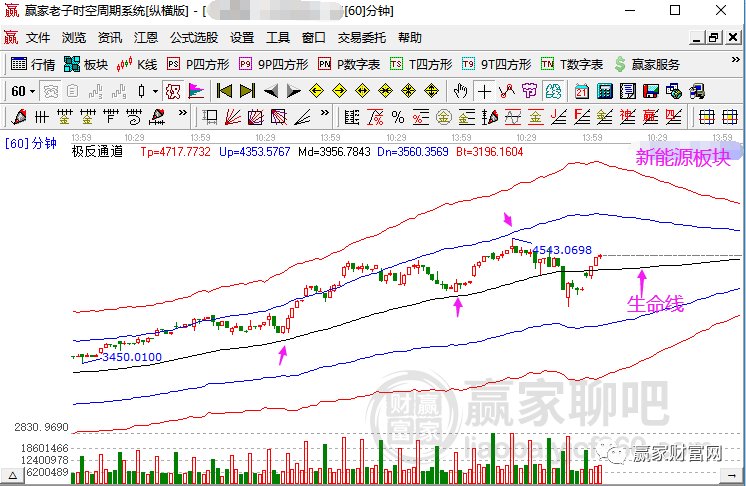Select the hand pan tool
Viewport: 746px width, 486px height.
(x=460, y=91)
